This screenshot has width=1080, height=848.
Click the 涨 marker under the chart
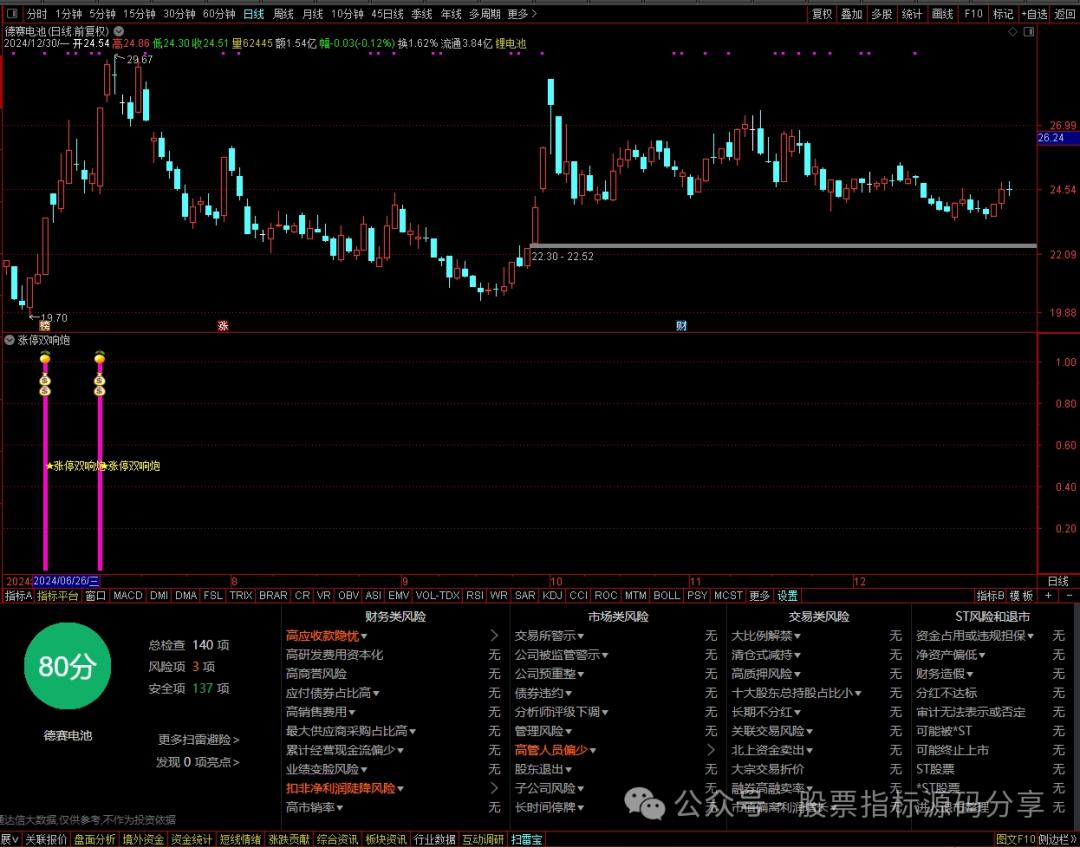[x=222, y=326]
